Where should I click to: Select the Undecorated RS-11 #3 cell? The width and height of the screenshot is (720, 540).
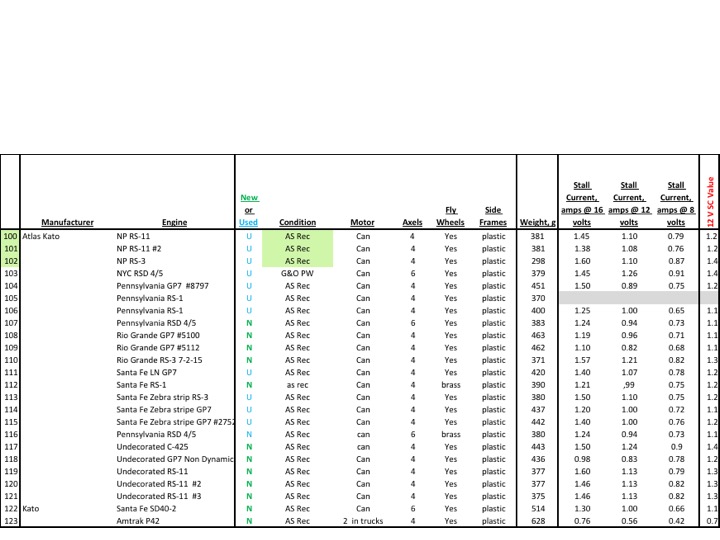[x=159, y=496]
